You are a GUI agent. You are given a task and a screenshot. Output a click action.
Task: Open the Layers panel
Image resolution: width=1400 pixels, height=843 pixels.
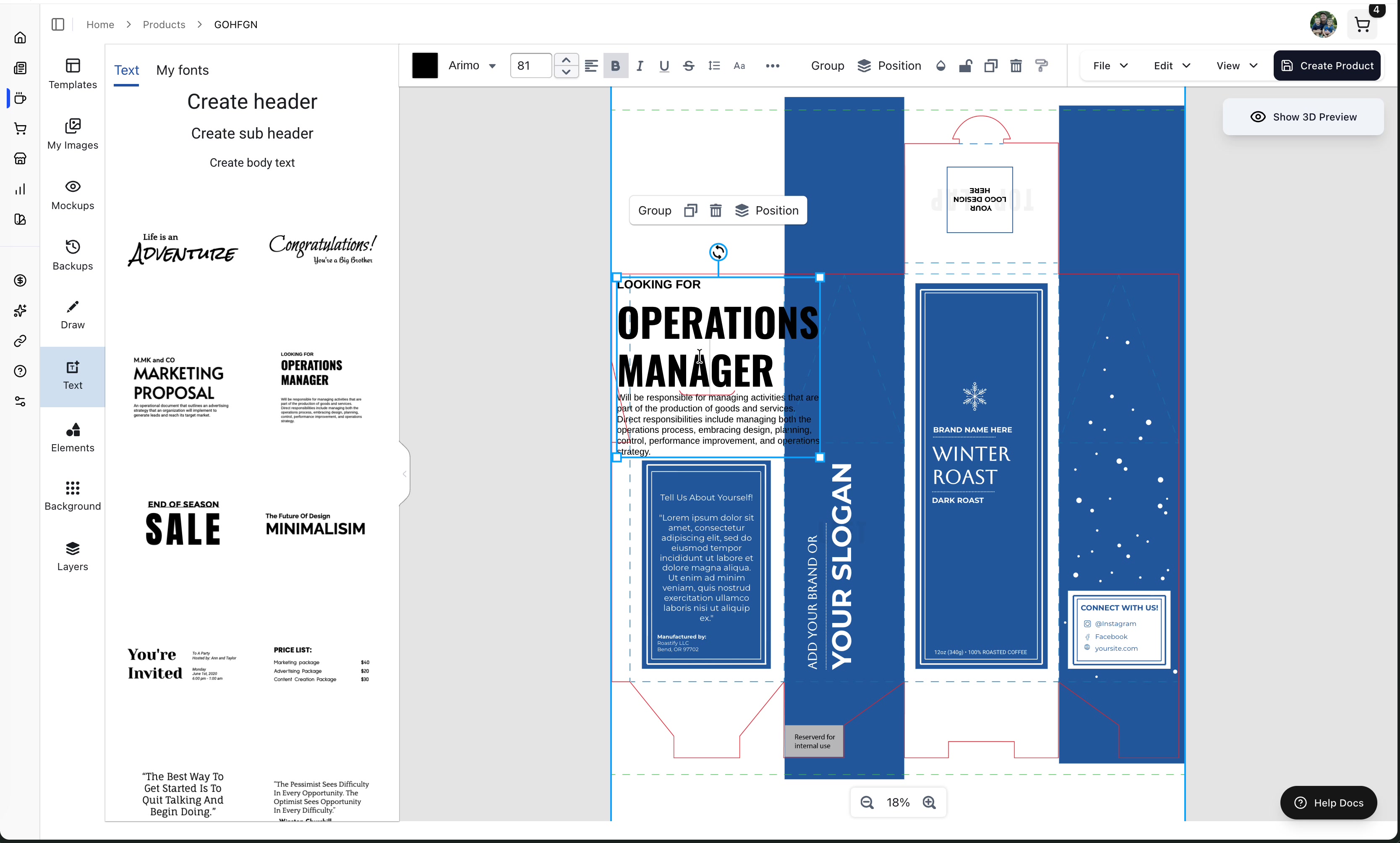(73, 556)
